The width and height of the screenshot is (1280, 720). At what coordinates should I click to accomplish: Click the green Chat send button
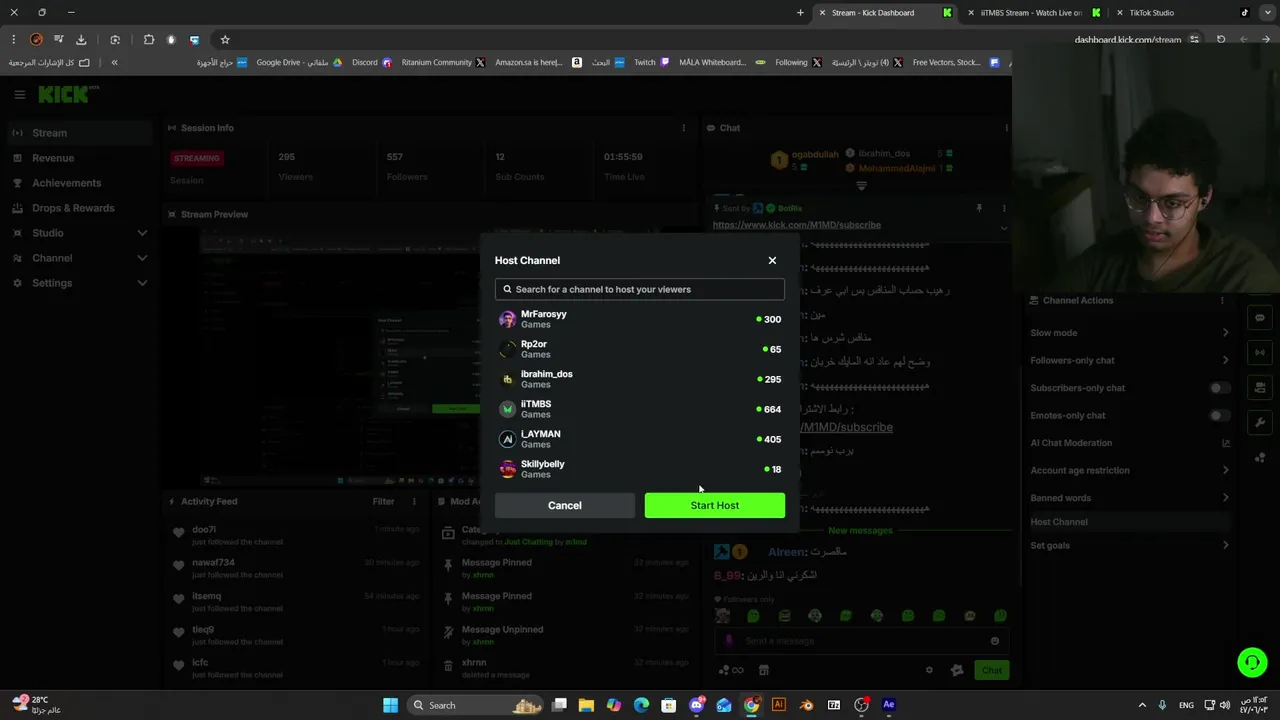click(991, 670)
